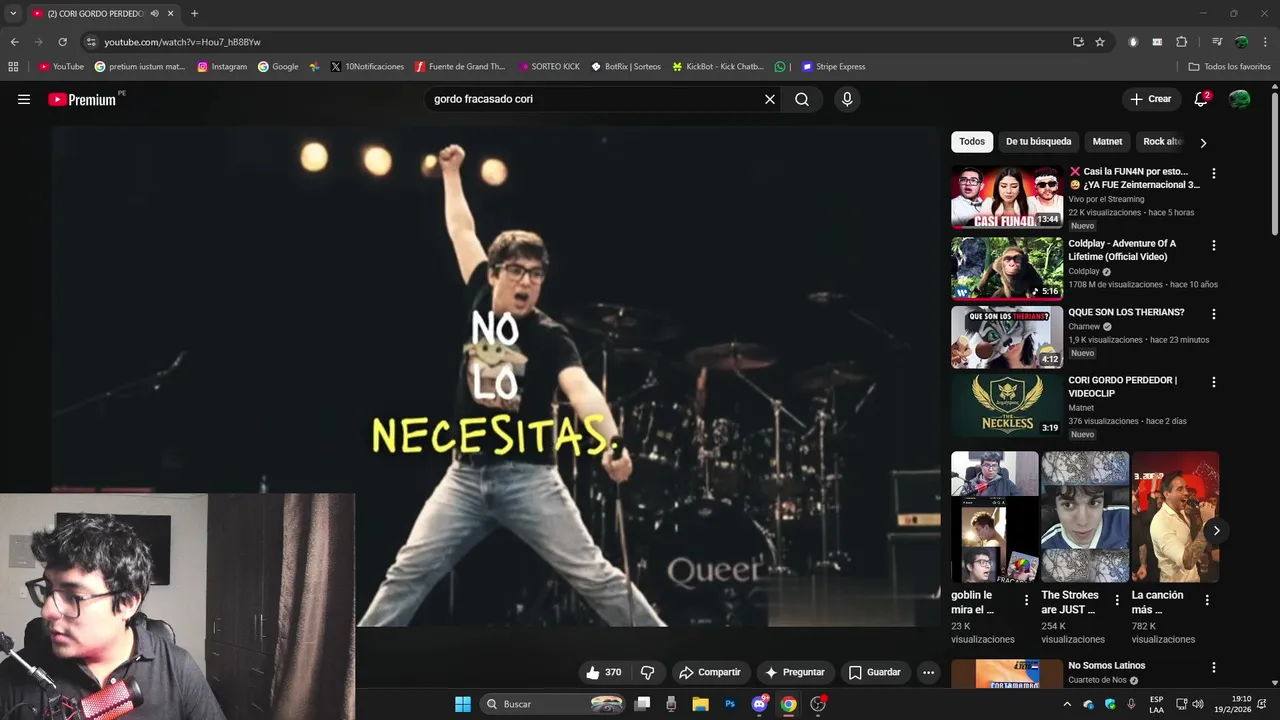The width and height of the screenshot is (1280, 720).
Task: Open a new browser tab
Action: [x=194, y=13]
